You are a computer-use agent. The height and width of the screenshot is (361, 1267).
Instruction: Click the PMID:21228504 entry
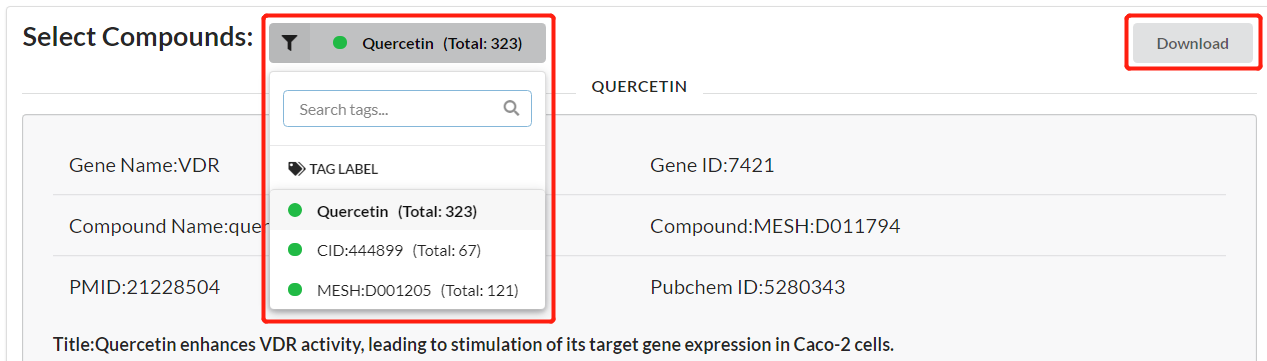144,287
